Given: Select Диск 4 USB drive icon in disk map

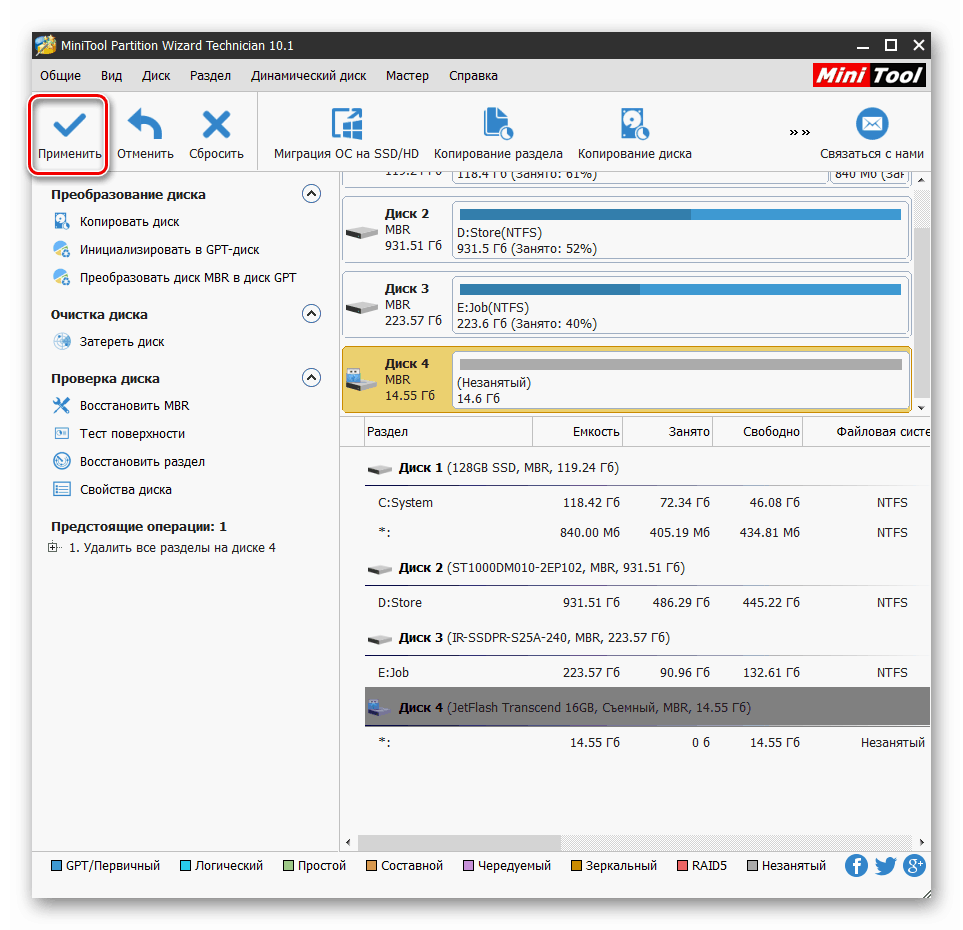Looking at the screenshot, I should point(362,379).
